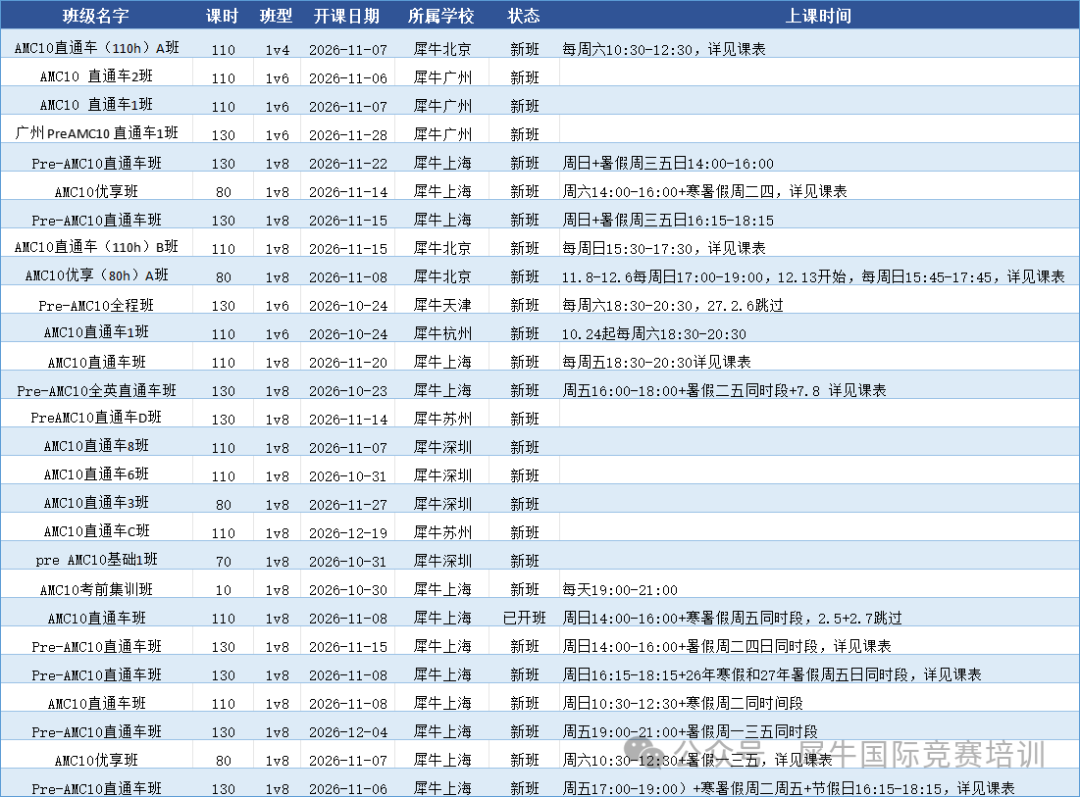The width and height of the screenshot is (1080, 797).
Task: Click the 所属学校 column header
Action: coord(442,16)
